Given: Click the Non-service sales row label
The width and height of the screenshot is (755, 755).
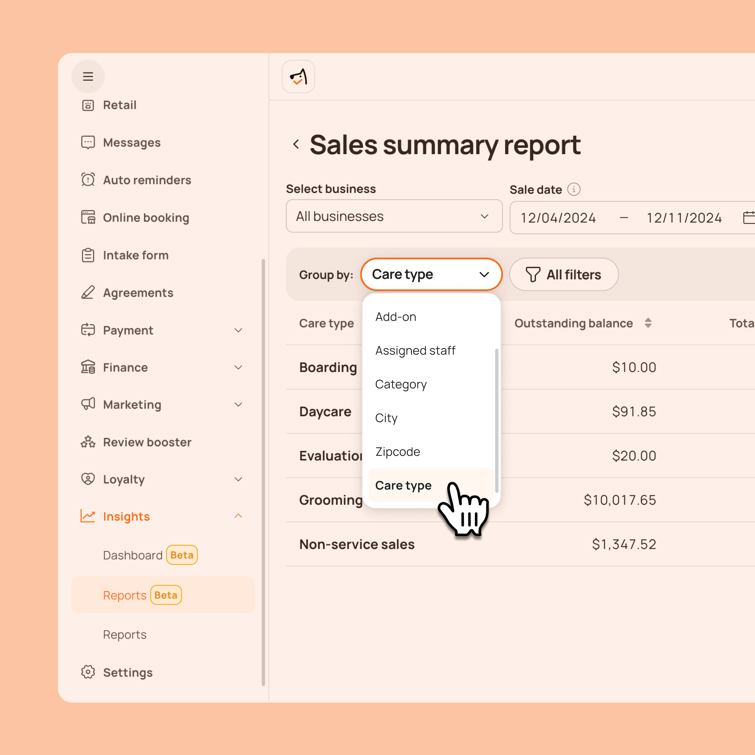Looking at the screenshot, I should coord(357,545).
